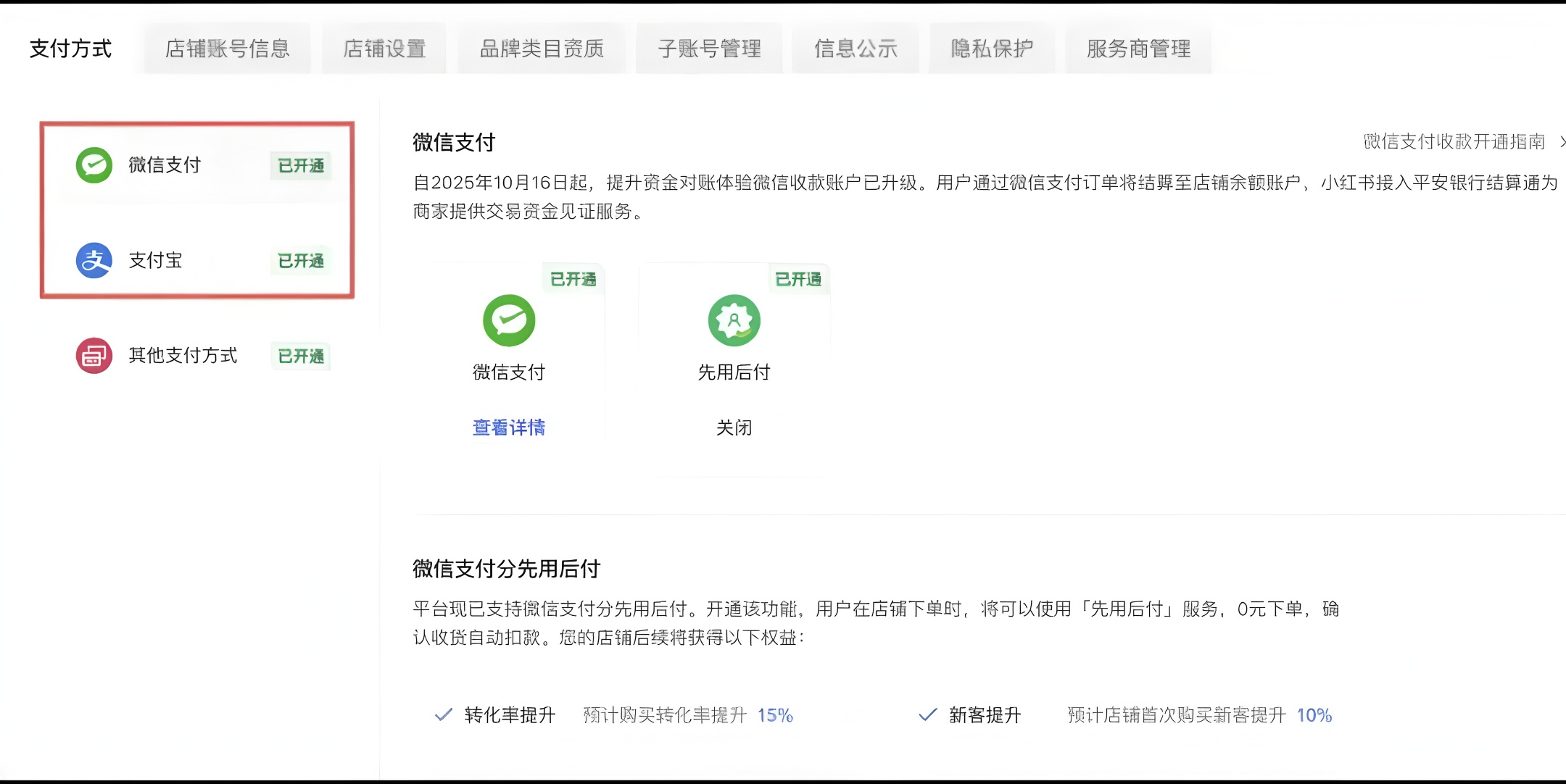Click the red 其他支付方式 icon

94,355
